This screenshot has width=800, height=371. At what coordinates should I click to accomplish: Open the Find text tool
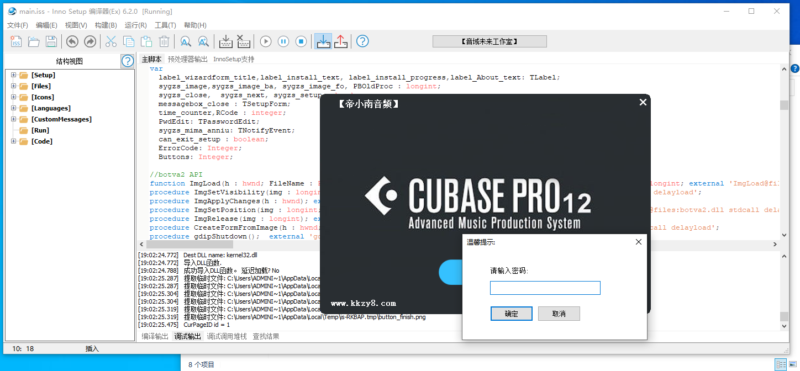tap(186, 41)
